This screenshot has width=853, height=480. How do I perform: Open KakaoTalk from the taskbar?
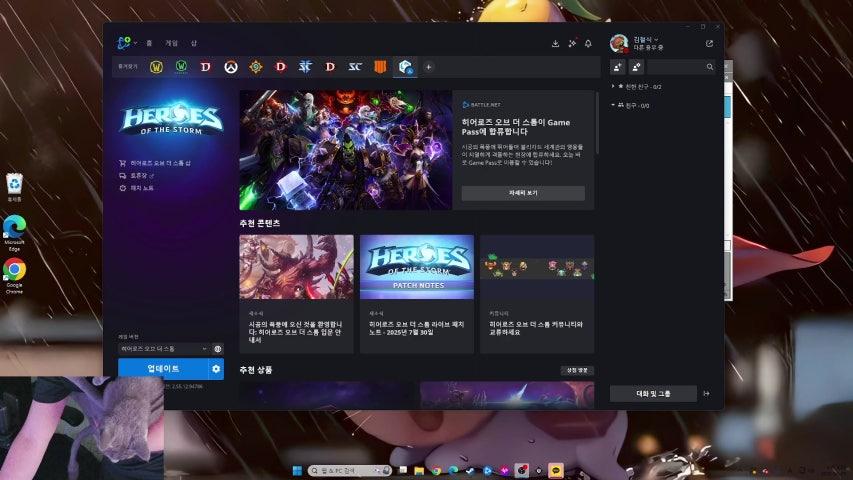click(556, 470)
